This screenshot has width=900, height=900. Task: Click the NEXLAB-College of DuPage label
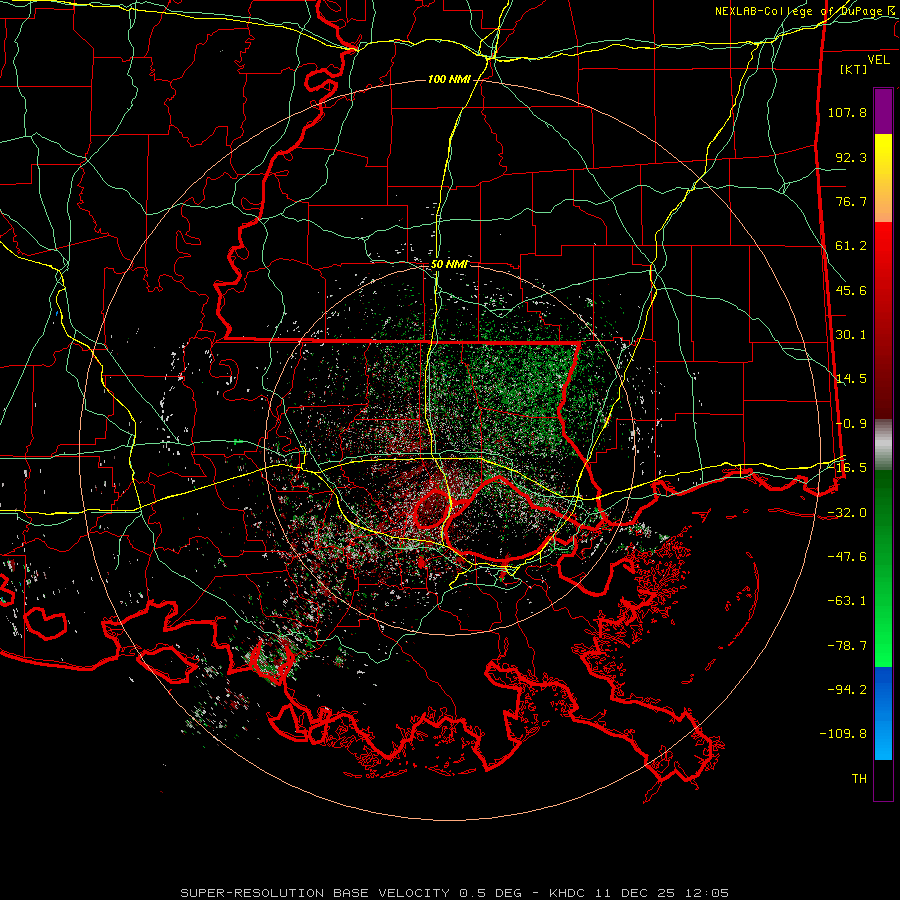pyautogui.click(x=805, y=11)
